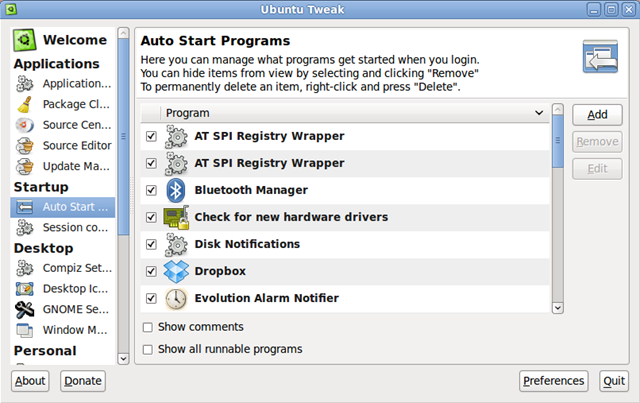Open Source Editor in sidebar

pyautogui.click(x=62, y=145)
